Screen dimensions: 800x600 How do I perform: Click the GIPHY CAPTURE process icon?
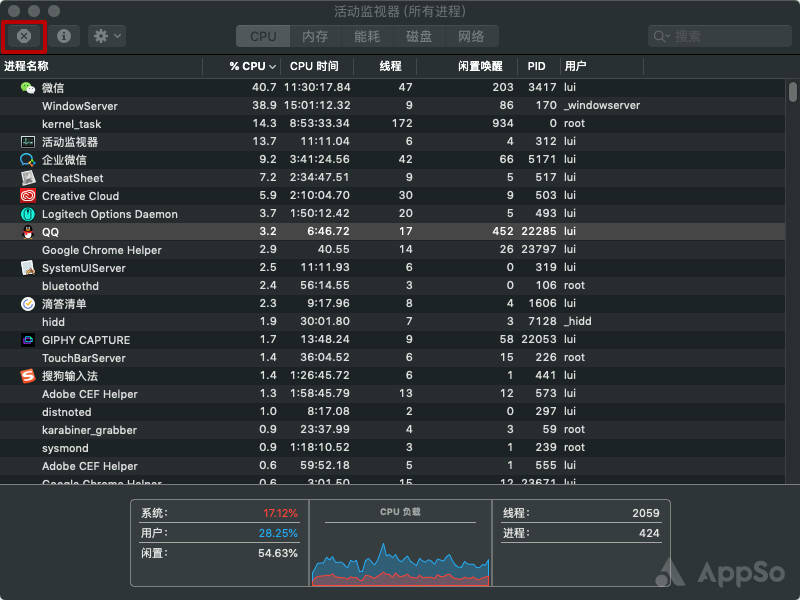[26, 340]
